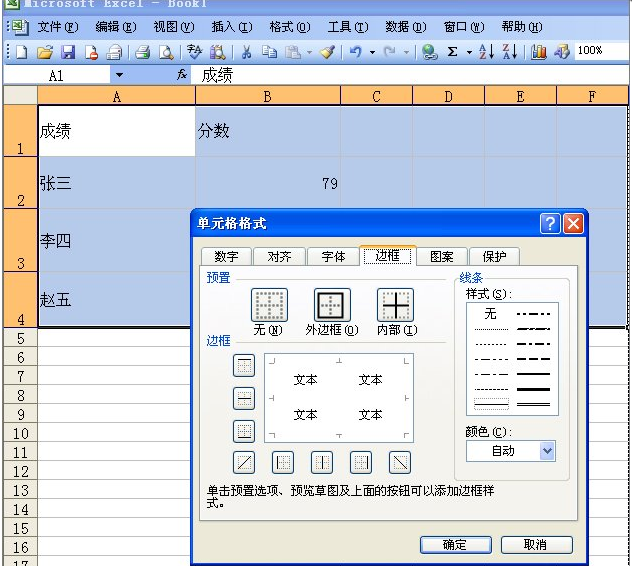Screen dimensions: 632x566
Task: Open the 颜色 color dropdown
Action: tap(546, 451)
